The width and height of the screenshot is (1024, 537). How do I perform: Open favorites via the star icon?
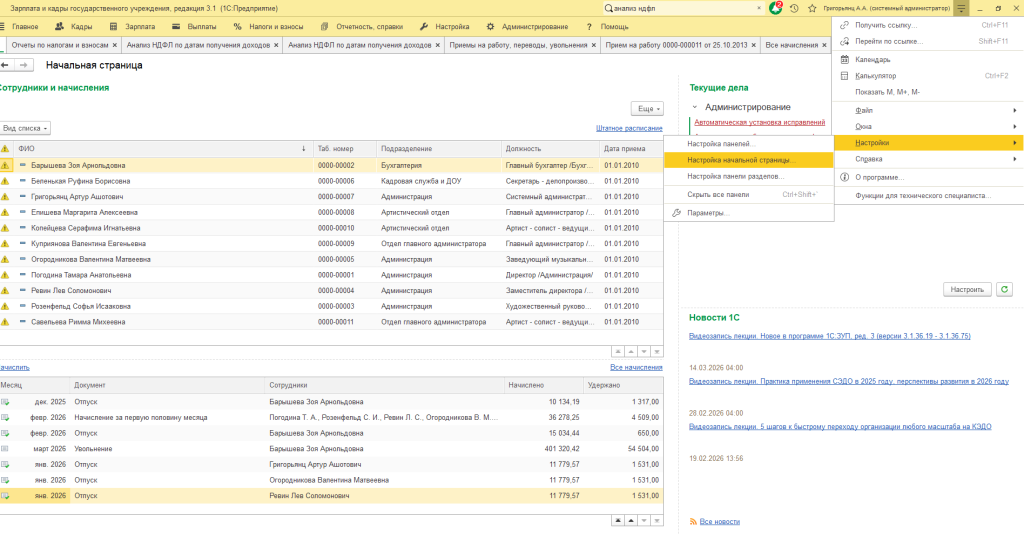(810, 8)
